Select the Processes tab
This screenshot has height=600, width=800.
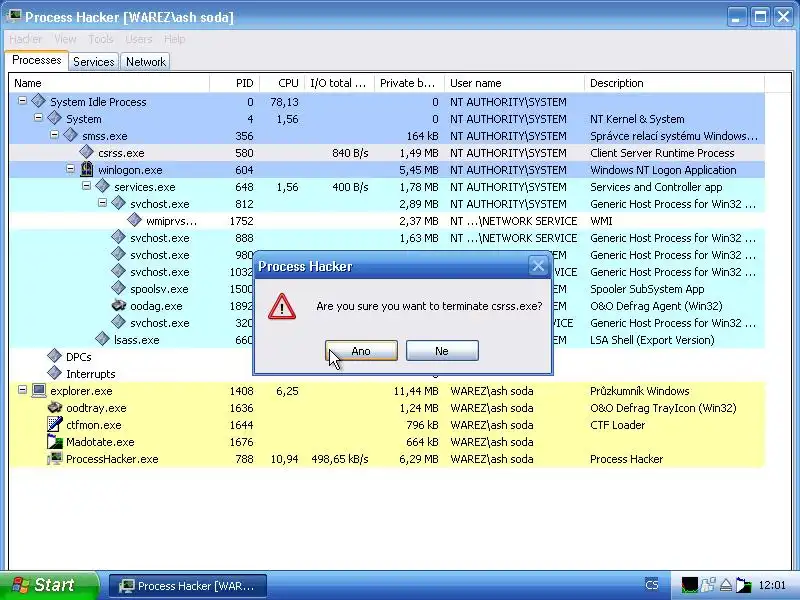point(37,60)
